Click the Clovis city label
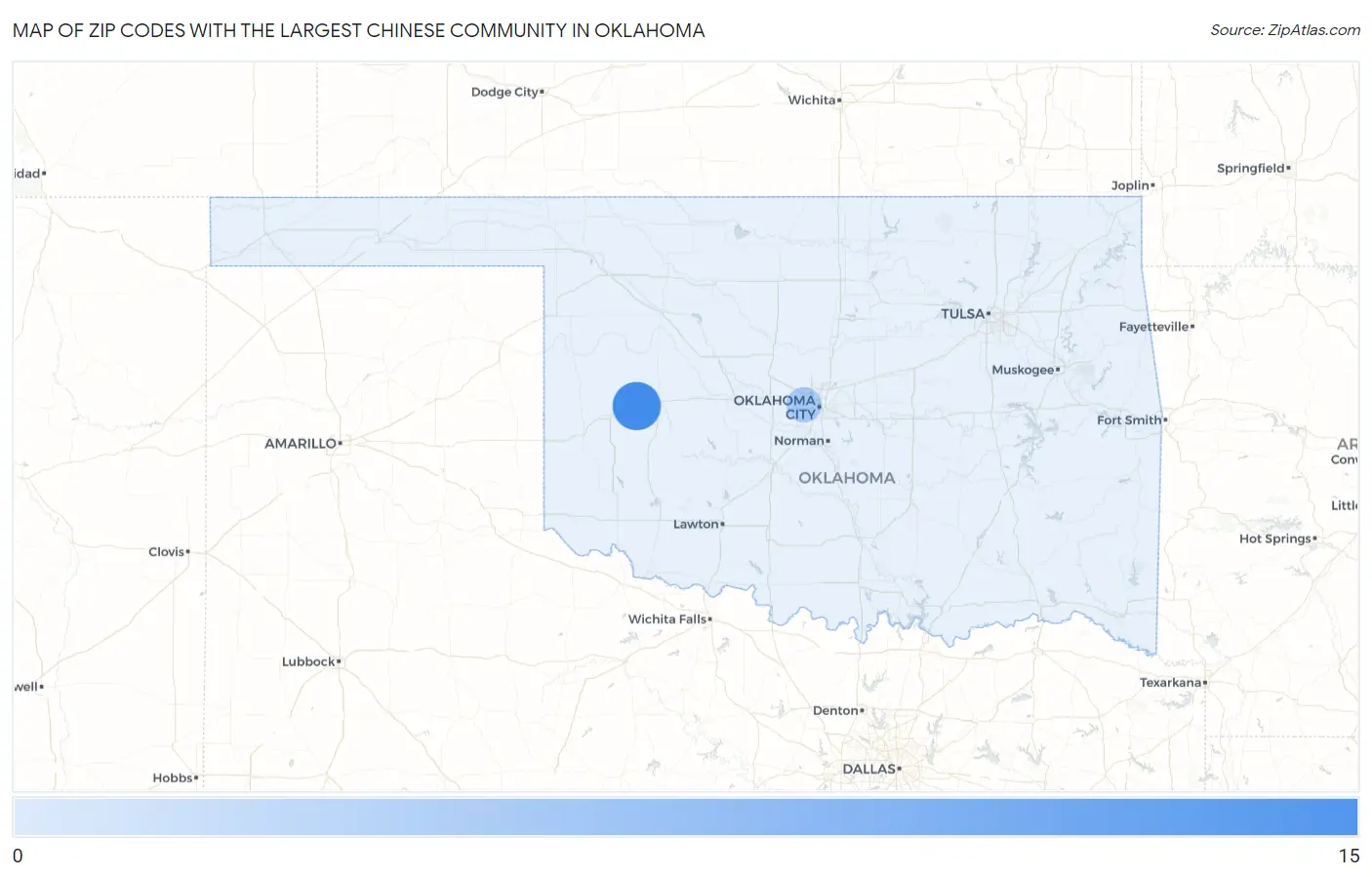The image size is (1372, 877). pyautogui.click(x=166, y=552)
